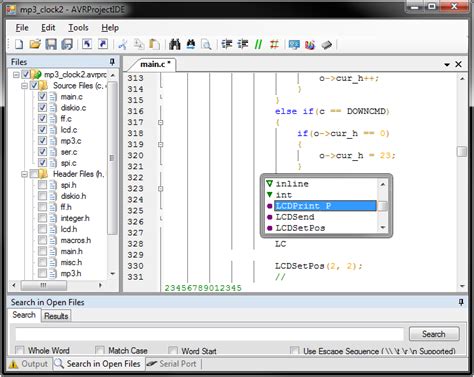Close the main.c editor tab with the X
The height and width of the screenshot is (377, 474).
point(459,64)
